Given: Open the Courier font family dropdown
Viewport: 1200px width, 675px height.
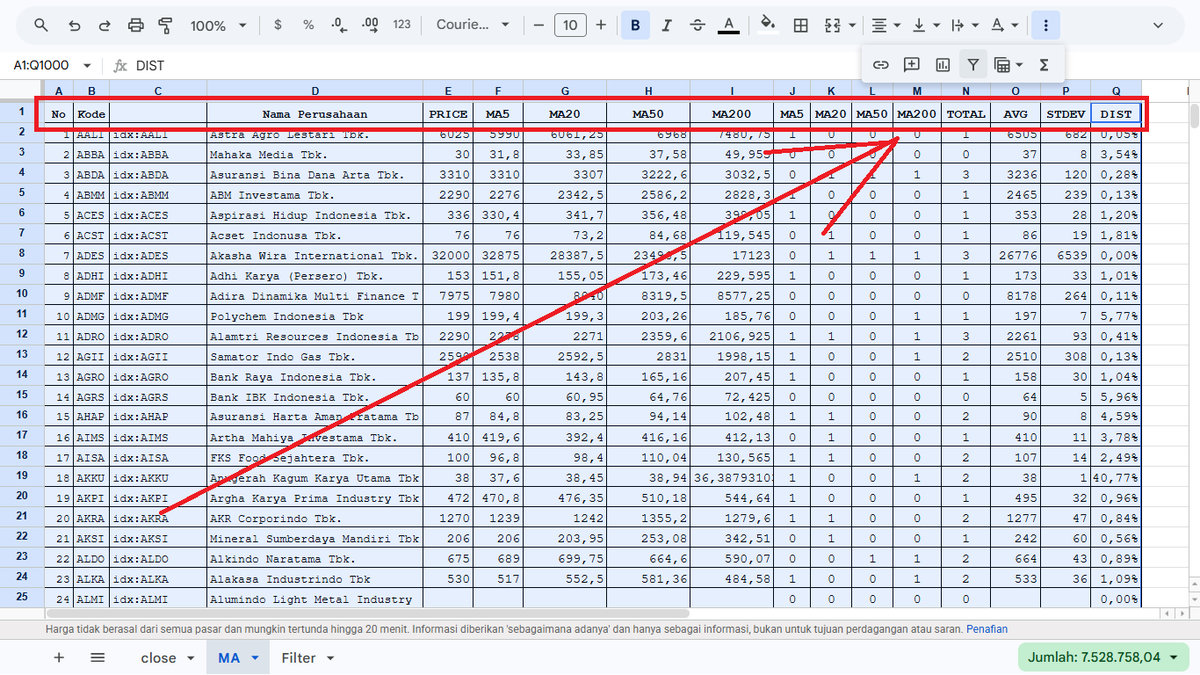Looking at the screenshot, I should [472, 25].
